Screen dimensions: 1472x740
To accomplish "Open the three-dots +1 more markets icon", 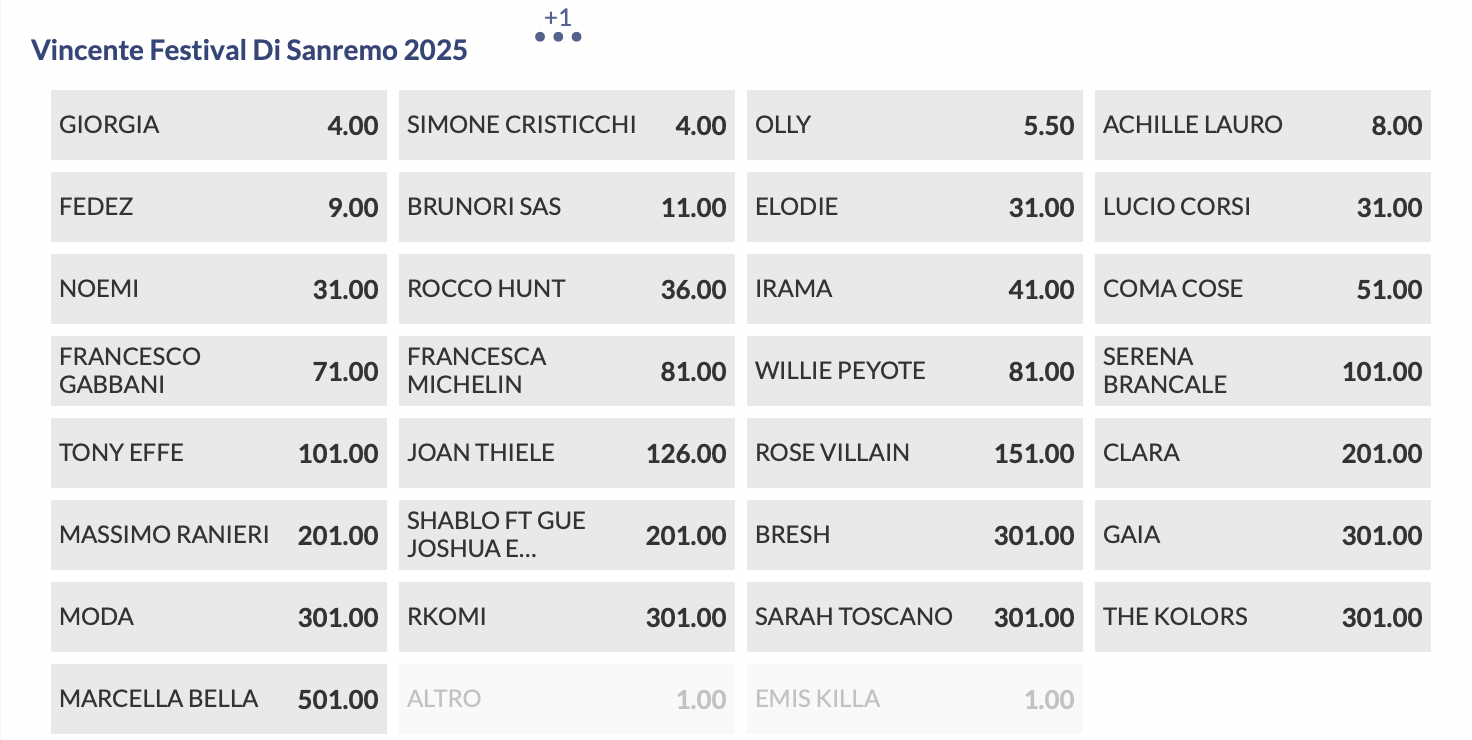I will point(558,36).
